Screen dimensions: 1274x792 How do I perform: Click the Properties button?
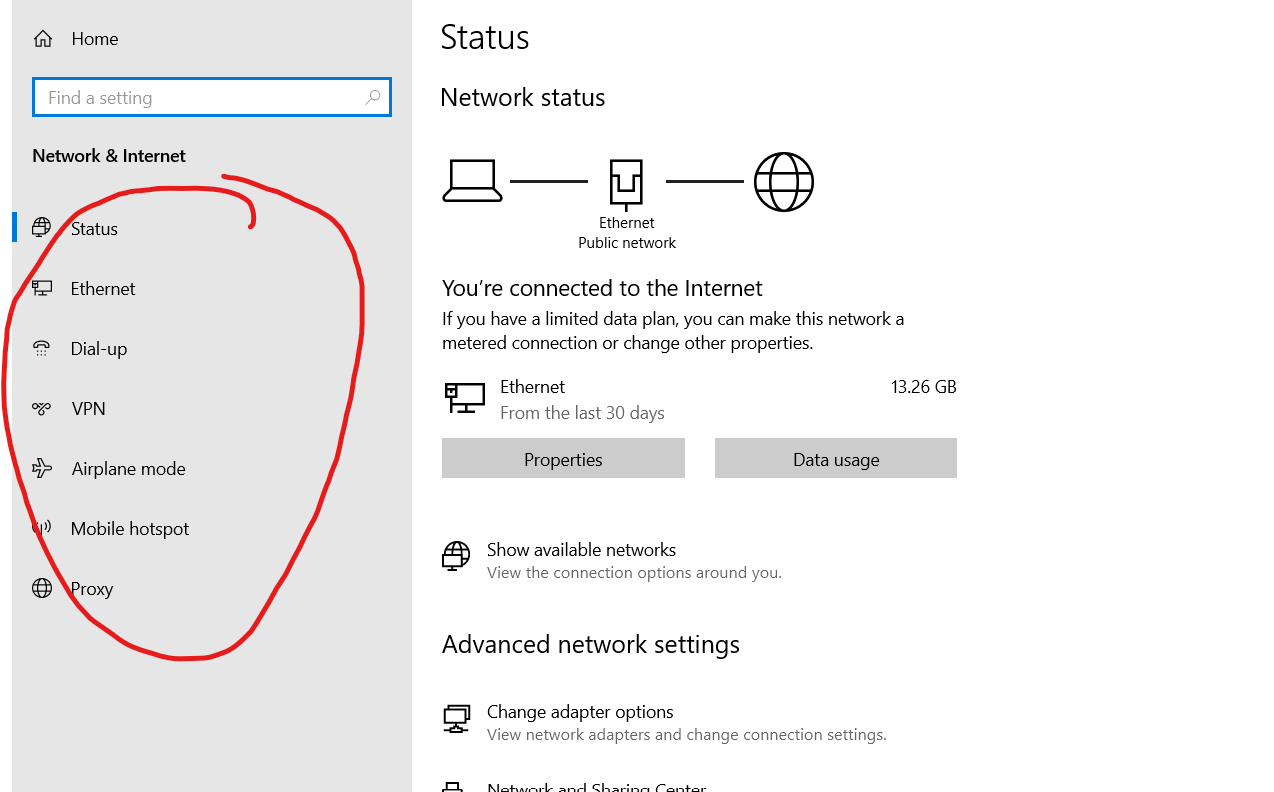coord(563,459)
